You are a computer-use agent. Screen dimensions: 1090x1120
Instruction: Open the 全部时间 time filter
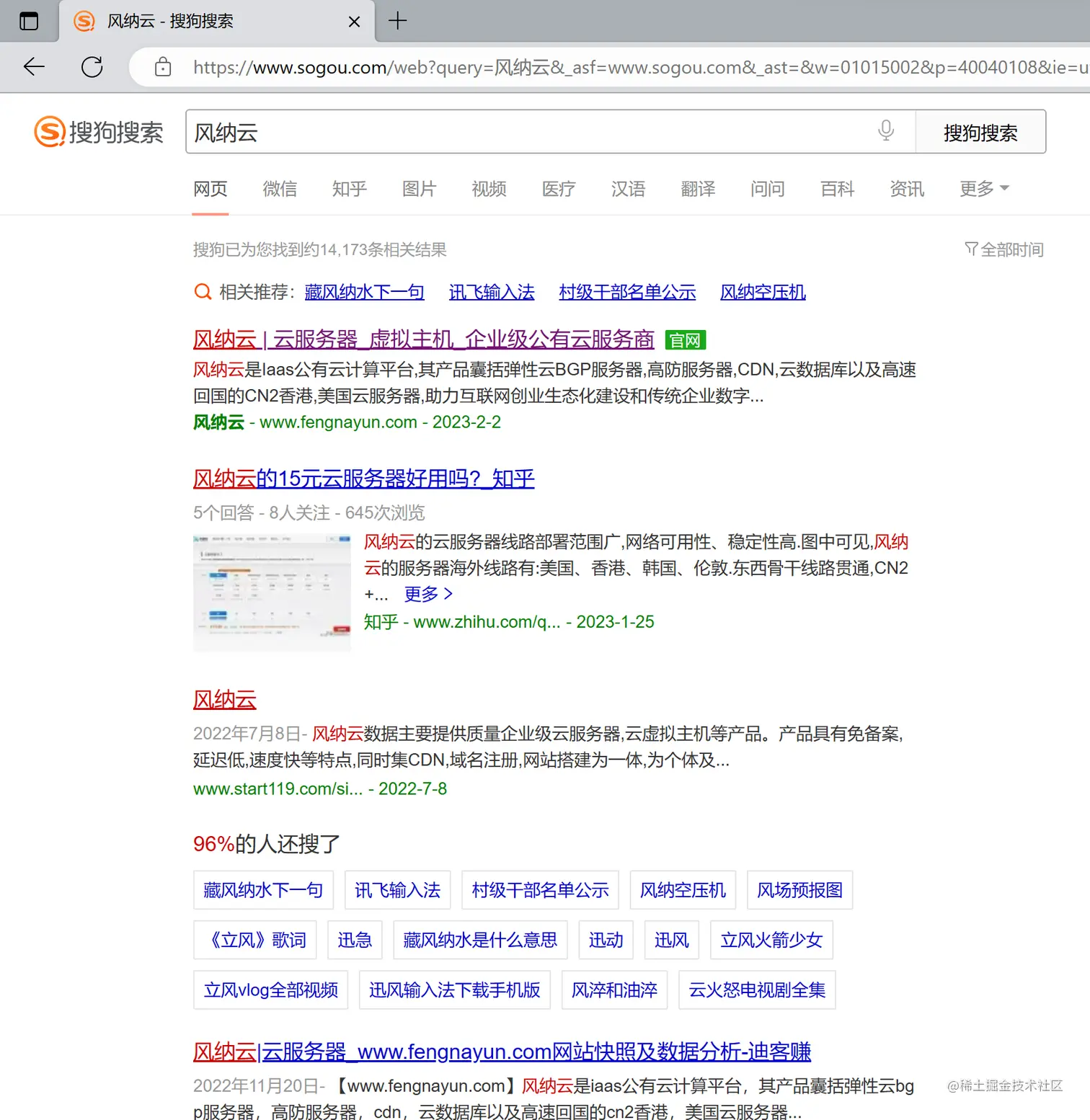pos(1009,249)
